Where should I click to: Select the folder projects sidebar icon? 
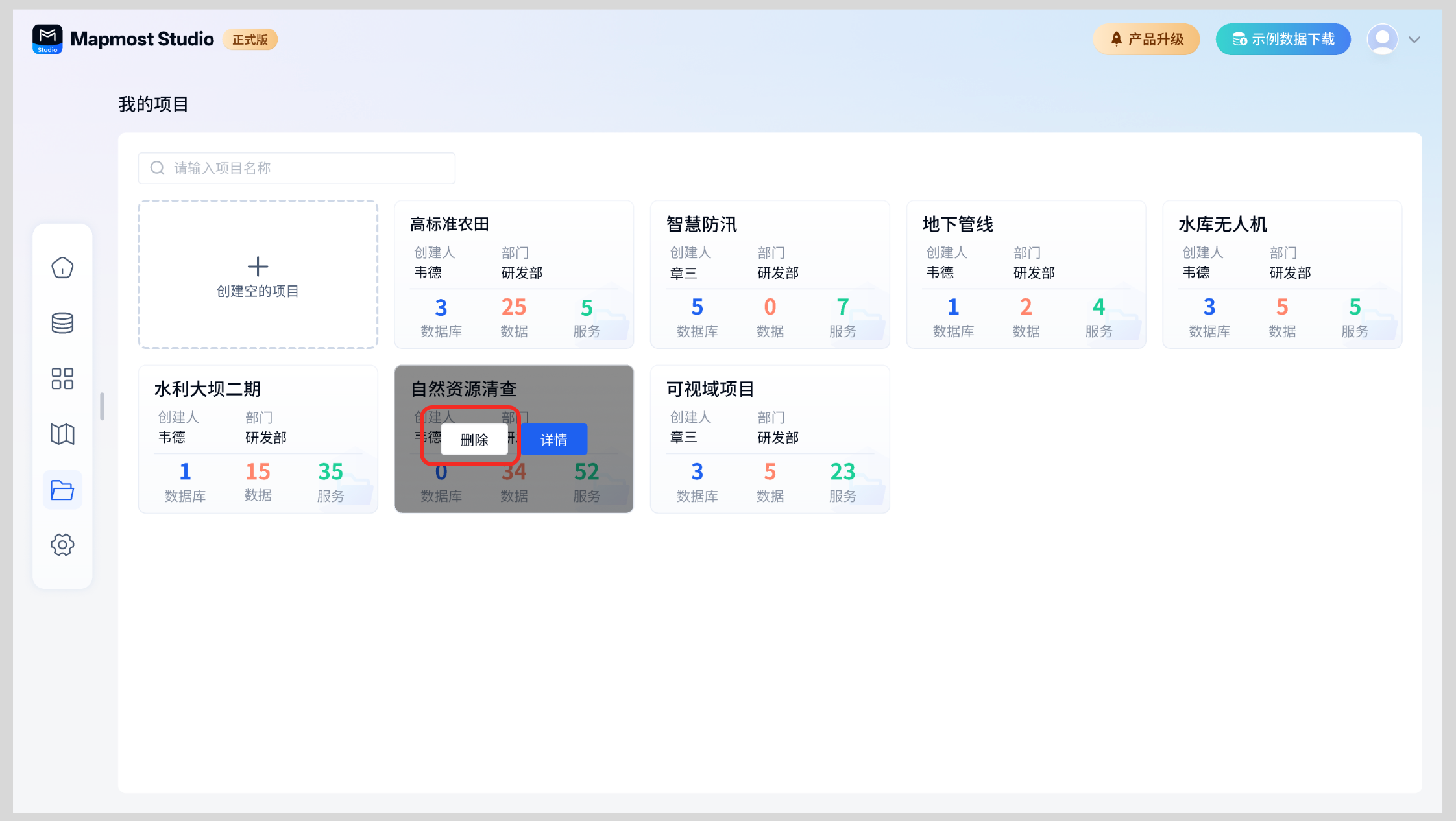tap(62, 490)
